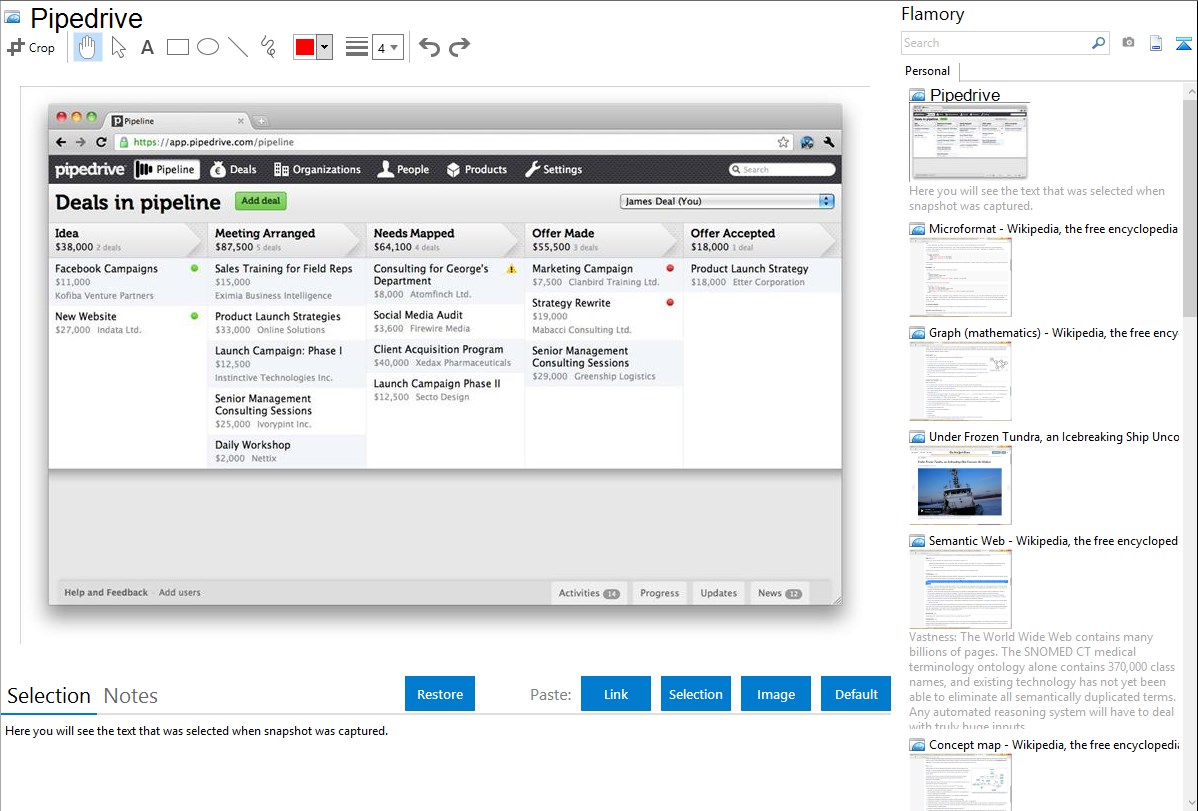Image resolution: width=1198 pixels, height=811 pixels.
Task: Open the James Deal (You) dropdown
Action: click(727, 201)
